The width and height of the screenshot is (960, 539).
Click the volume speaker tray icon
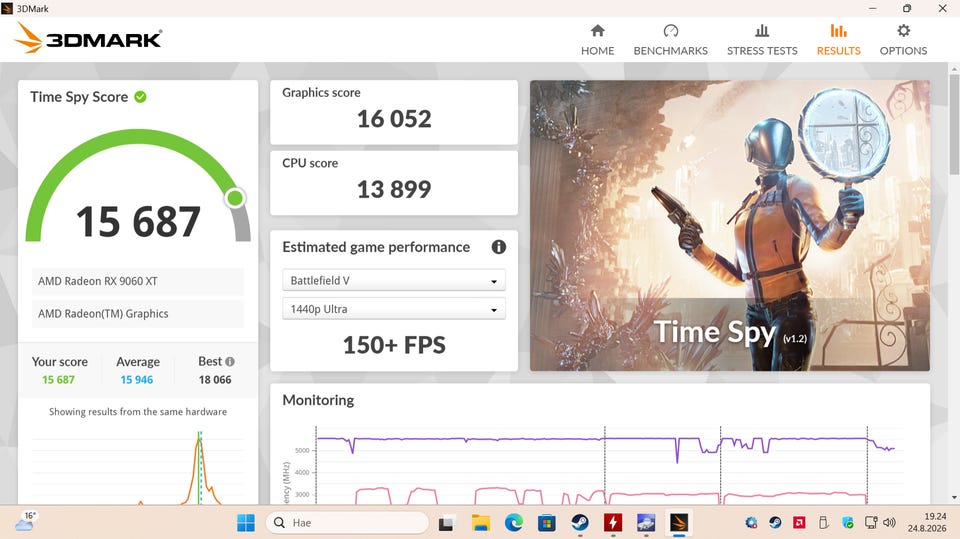[x=889, y=522]
